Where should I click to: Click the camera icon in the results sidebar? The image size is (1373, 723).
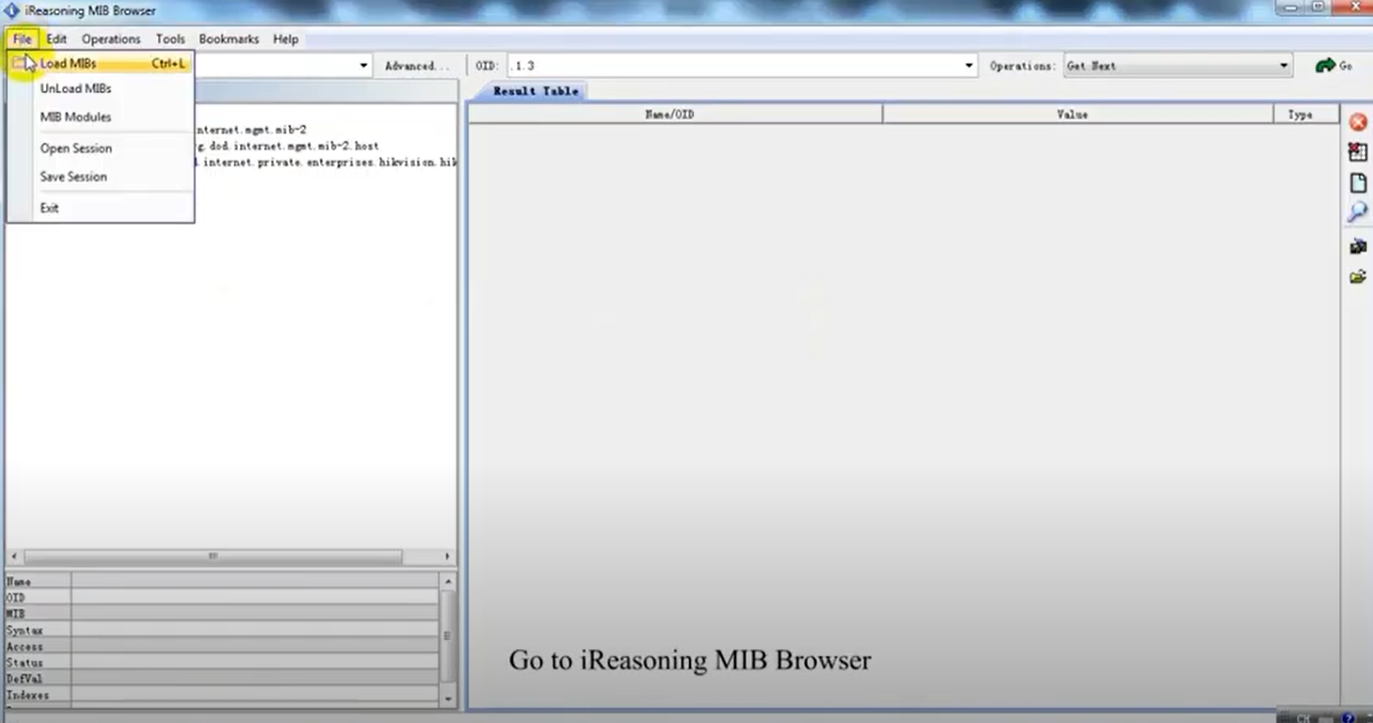click(1358, 246)
